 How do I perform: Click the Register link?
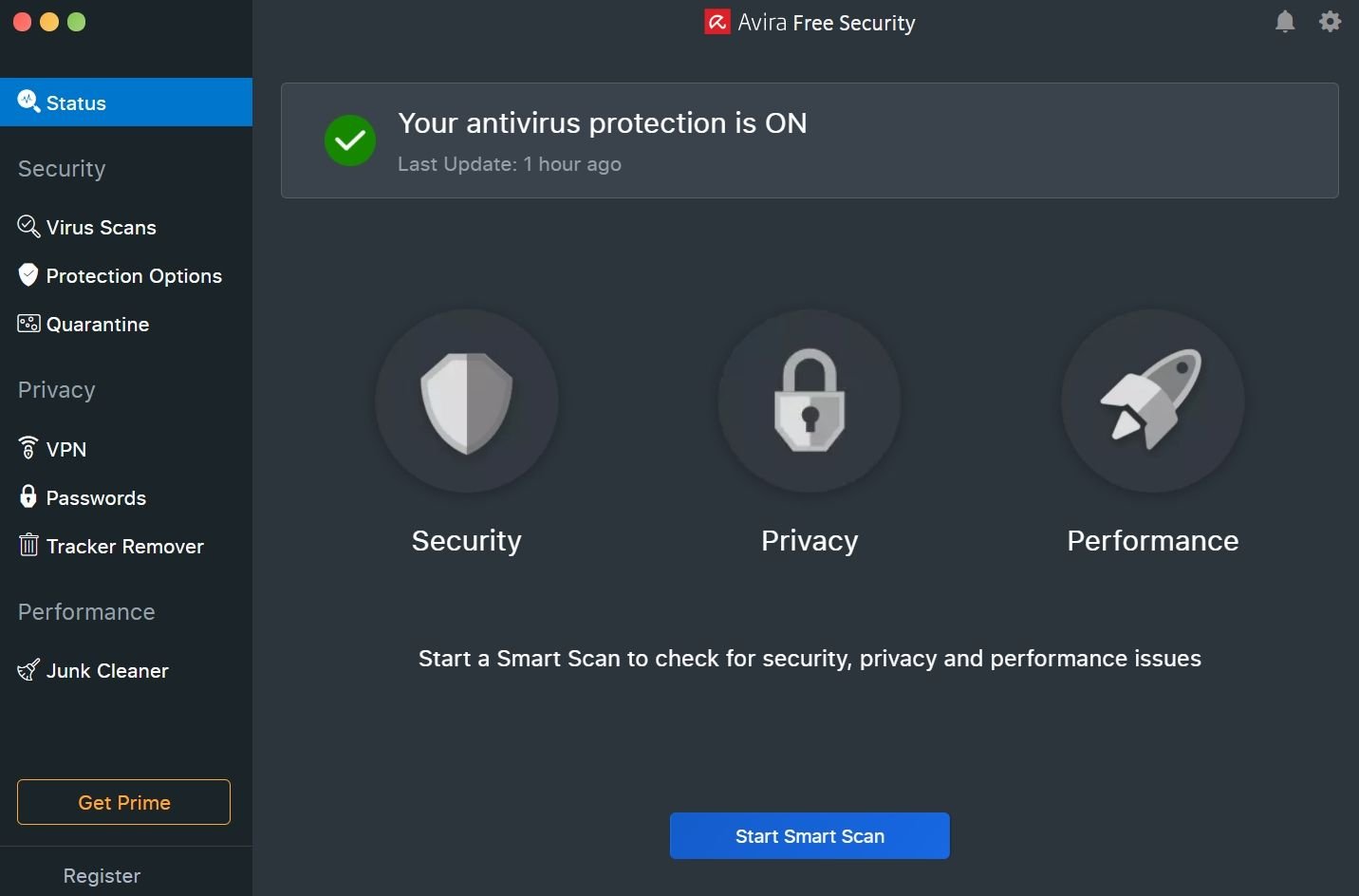tap(102, 876)
